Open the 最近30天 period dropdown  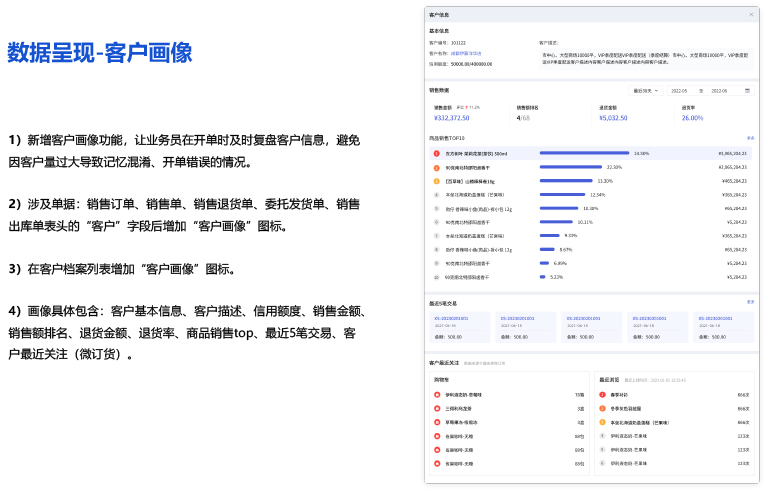pyautogui.click(x=646, y=90)
